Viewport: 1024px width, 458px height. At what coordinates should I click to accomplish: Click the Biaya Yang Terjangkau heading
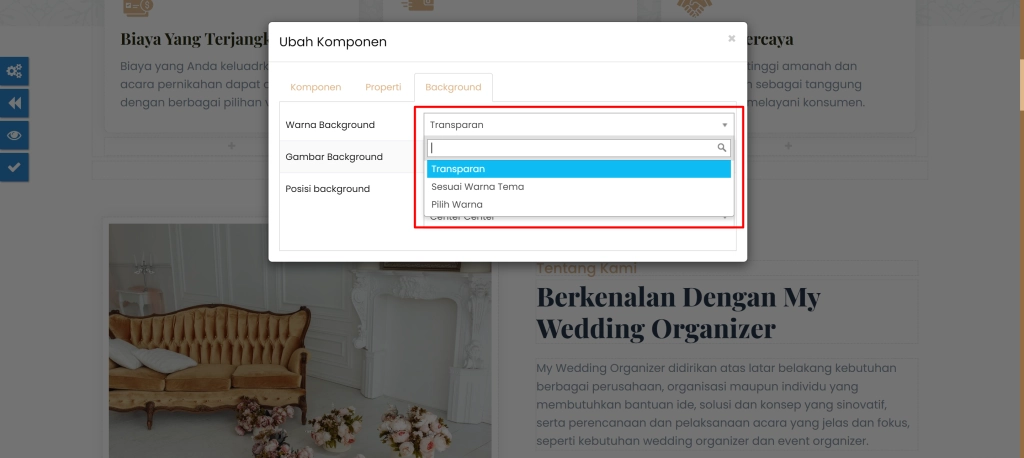pyautogui.click(x=195, y=39)
